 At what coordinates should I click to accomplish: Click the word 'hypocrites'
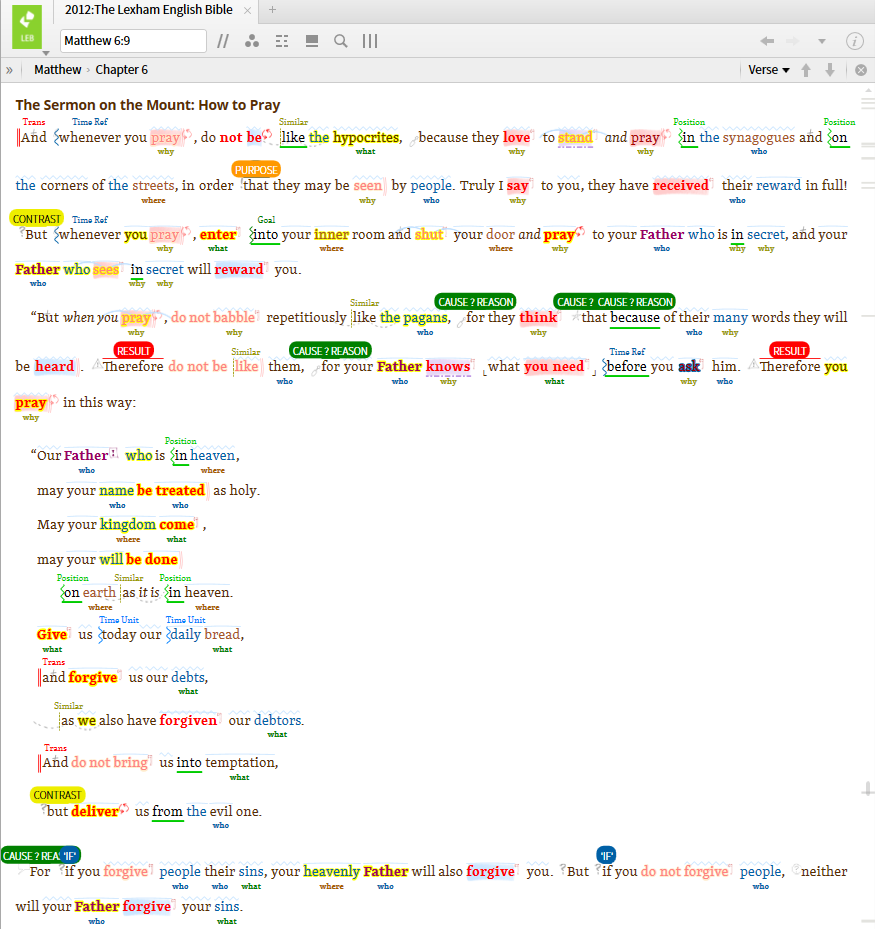click(x=366, y=137)
